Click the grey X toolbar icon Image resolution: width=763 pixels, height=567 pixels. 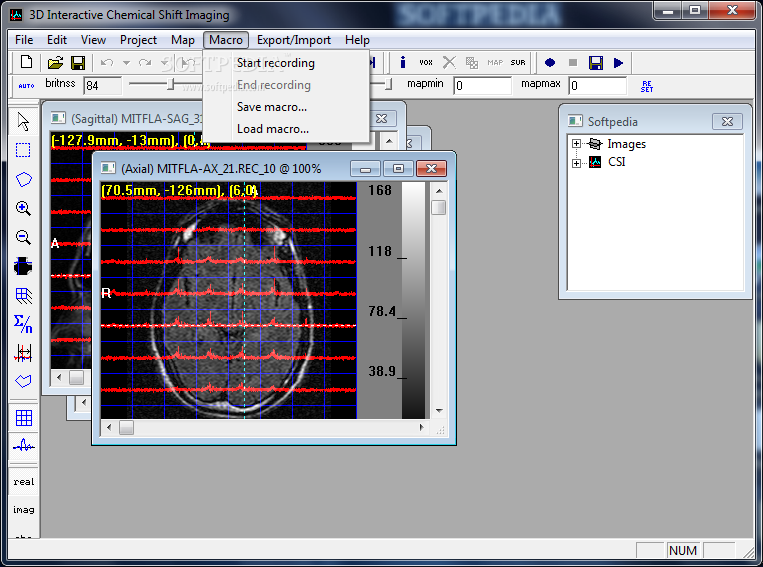(x=449, y=62)
